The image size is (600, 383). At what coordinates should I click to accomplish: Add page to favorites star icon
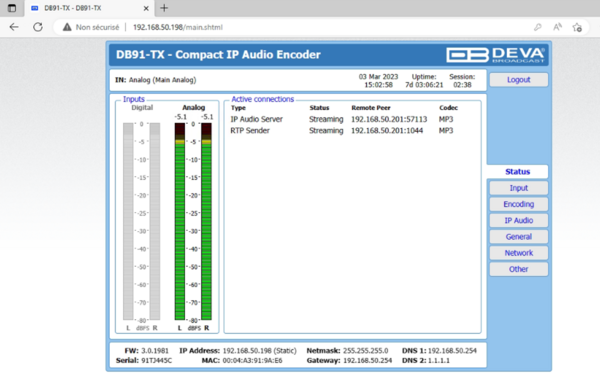point(577,27)
